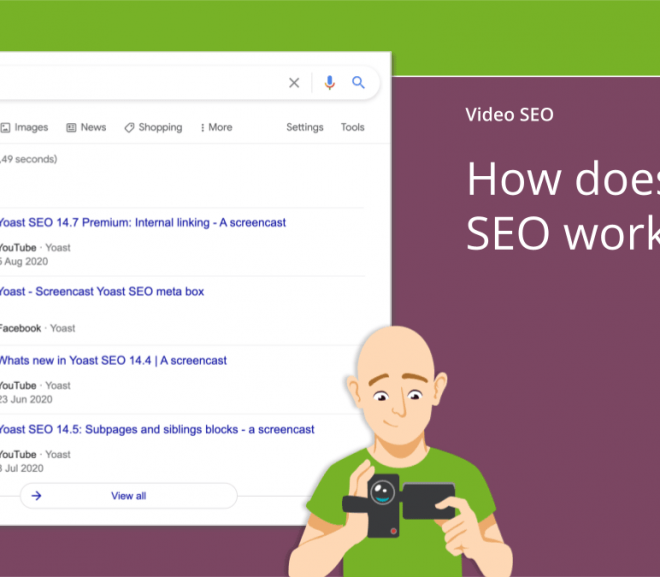Switch to the Shopping tab
The width and height of the screenshot is (660, 577).
(153, 128)
